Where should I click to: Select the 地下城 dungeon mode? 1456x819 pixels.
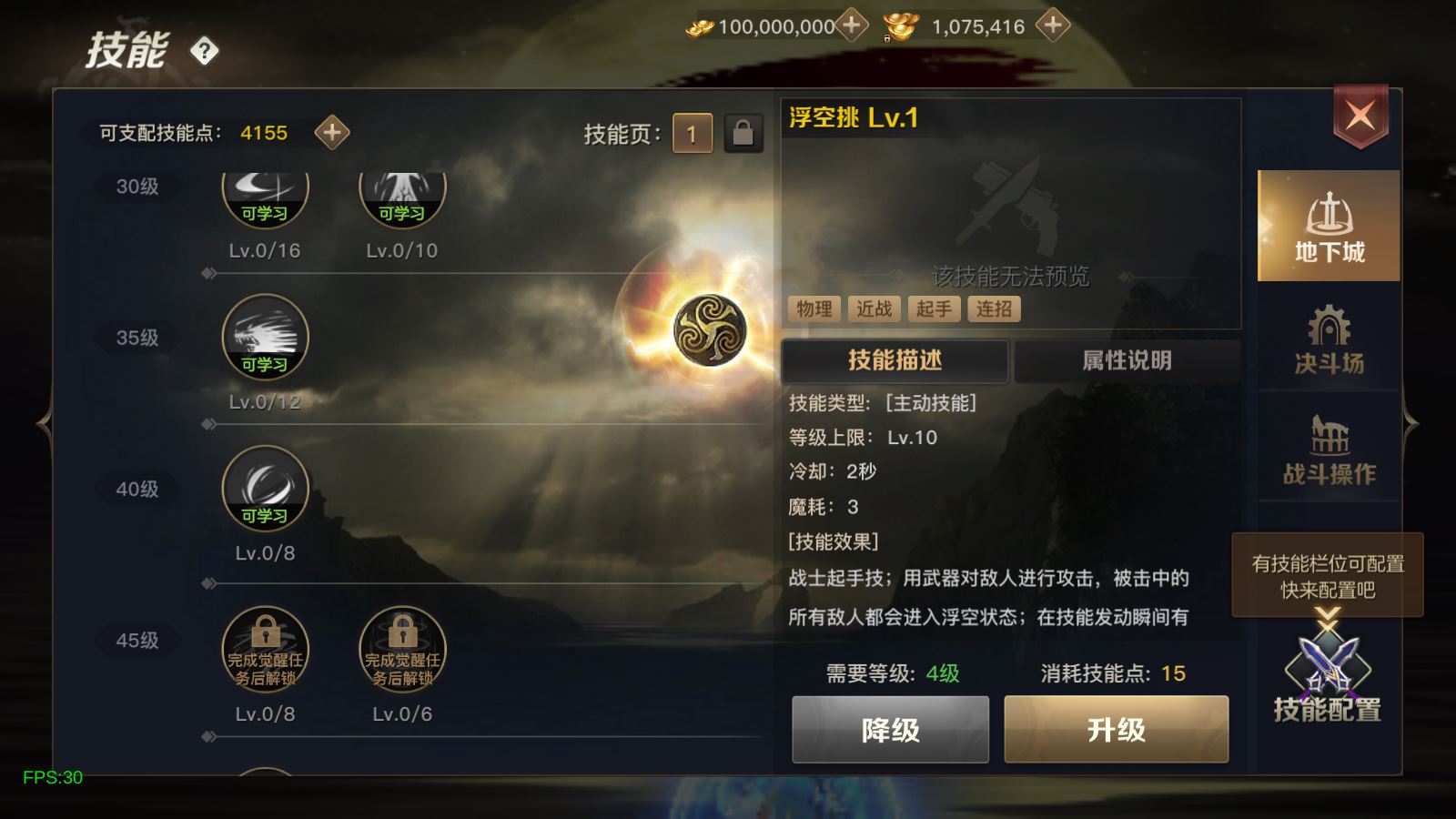pos(1329,226)
